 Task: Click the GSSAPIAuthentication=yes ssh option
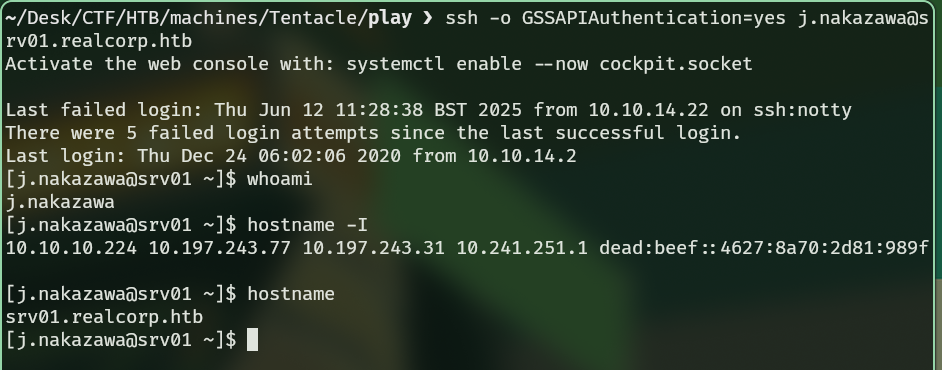coord(654,18)
